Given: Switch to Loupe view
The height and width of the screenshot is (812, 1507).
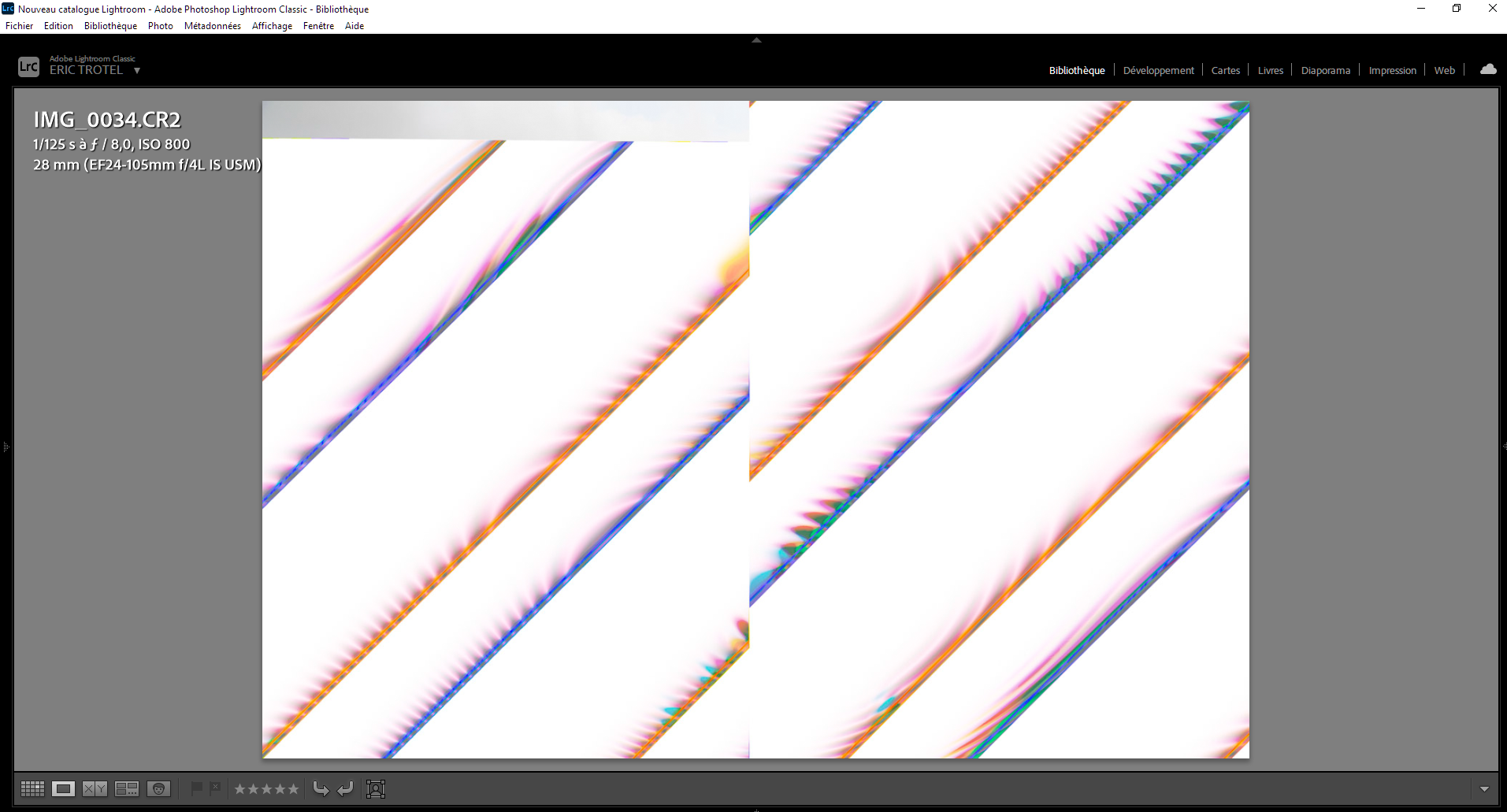Looking at the screenshot, I should (63, 788).
